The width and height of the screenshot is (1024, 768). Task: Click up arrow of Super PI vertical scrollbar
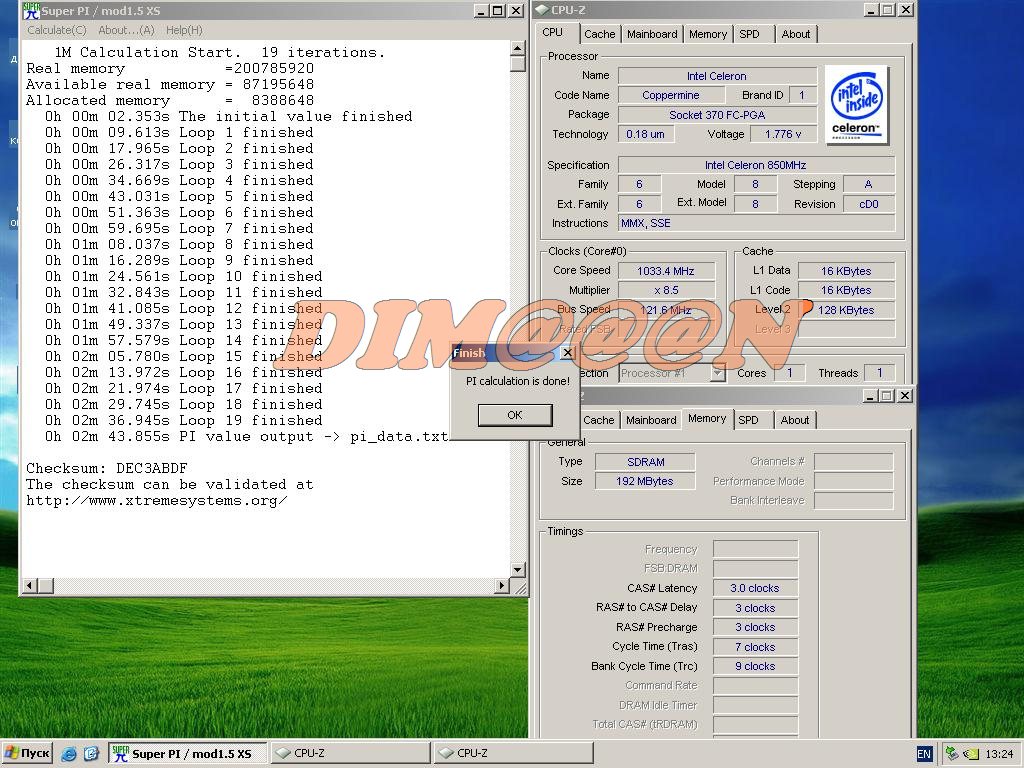[x=517, y=48]
